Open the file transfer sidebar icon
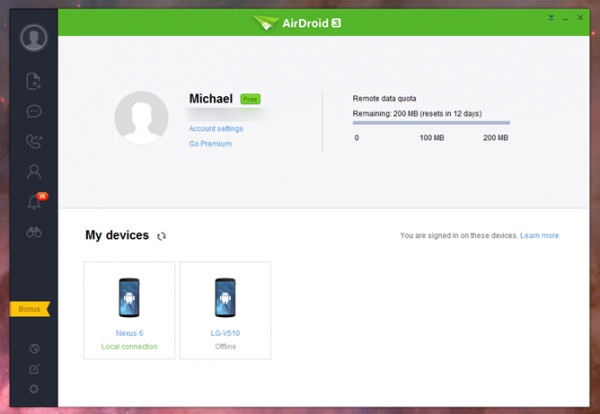This screenshot has height=414, width=600. click(34, 81)
